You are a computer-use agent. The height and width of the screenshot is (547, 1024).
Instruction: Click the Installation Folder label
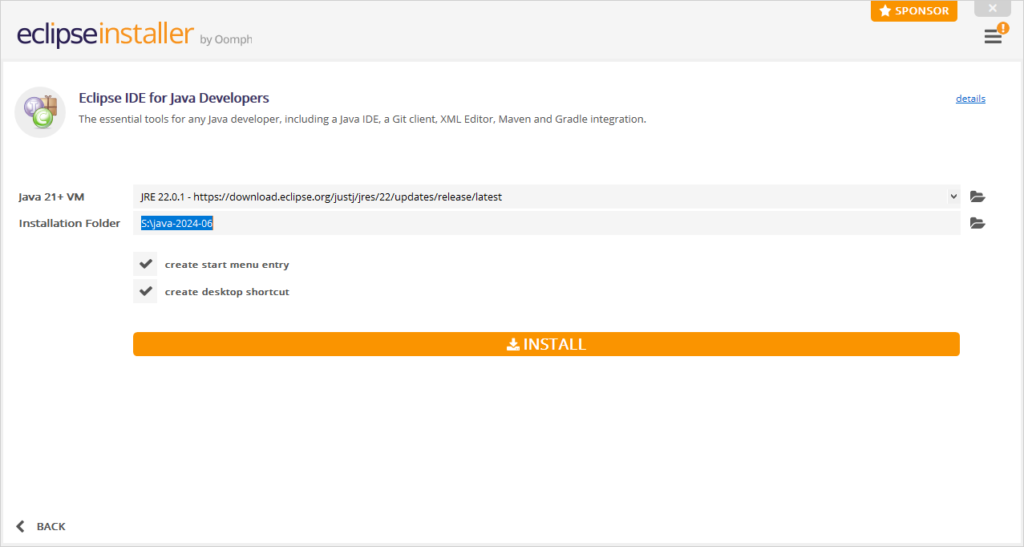point(69,223)
